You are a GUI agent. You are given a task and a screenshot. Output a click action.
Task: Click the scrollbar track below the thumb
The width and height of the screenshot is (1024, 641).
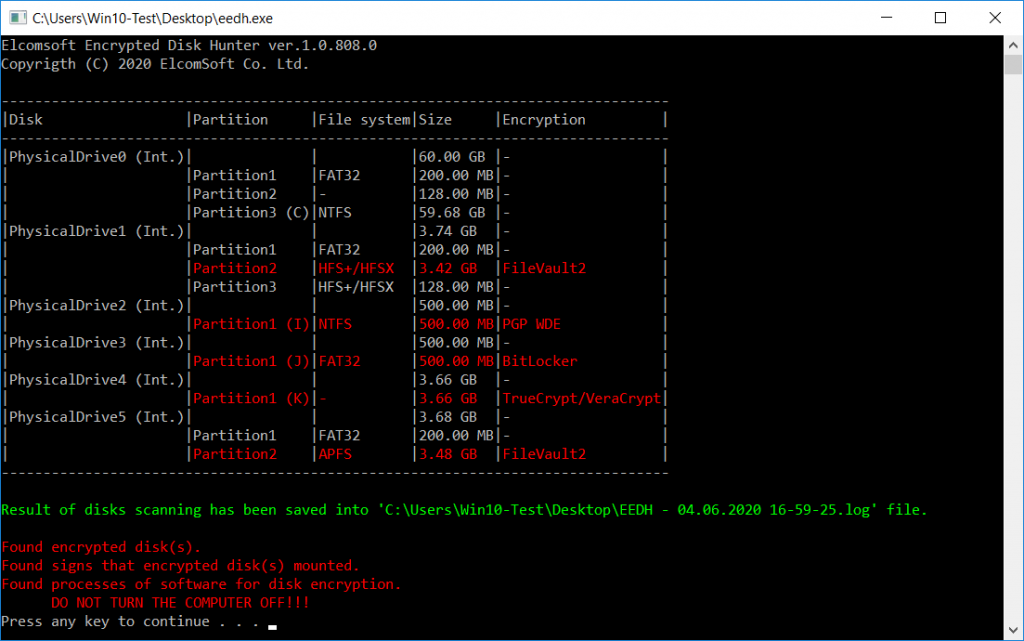(x=1012, y=350)
